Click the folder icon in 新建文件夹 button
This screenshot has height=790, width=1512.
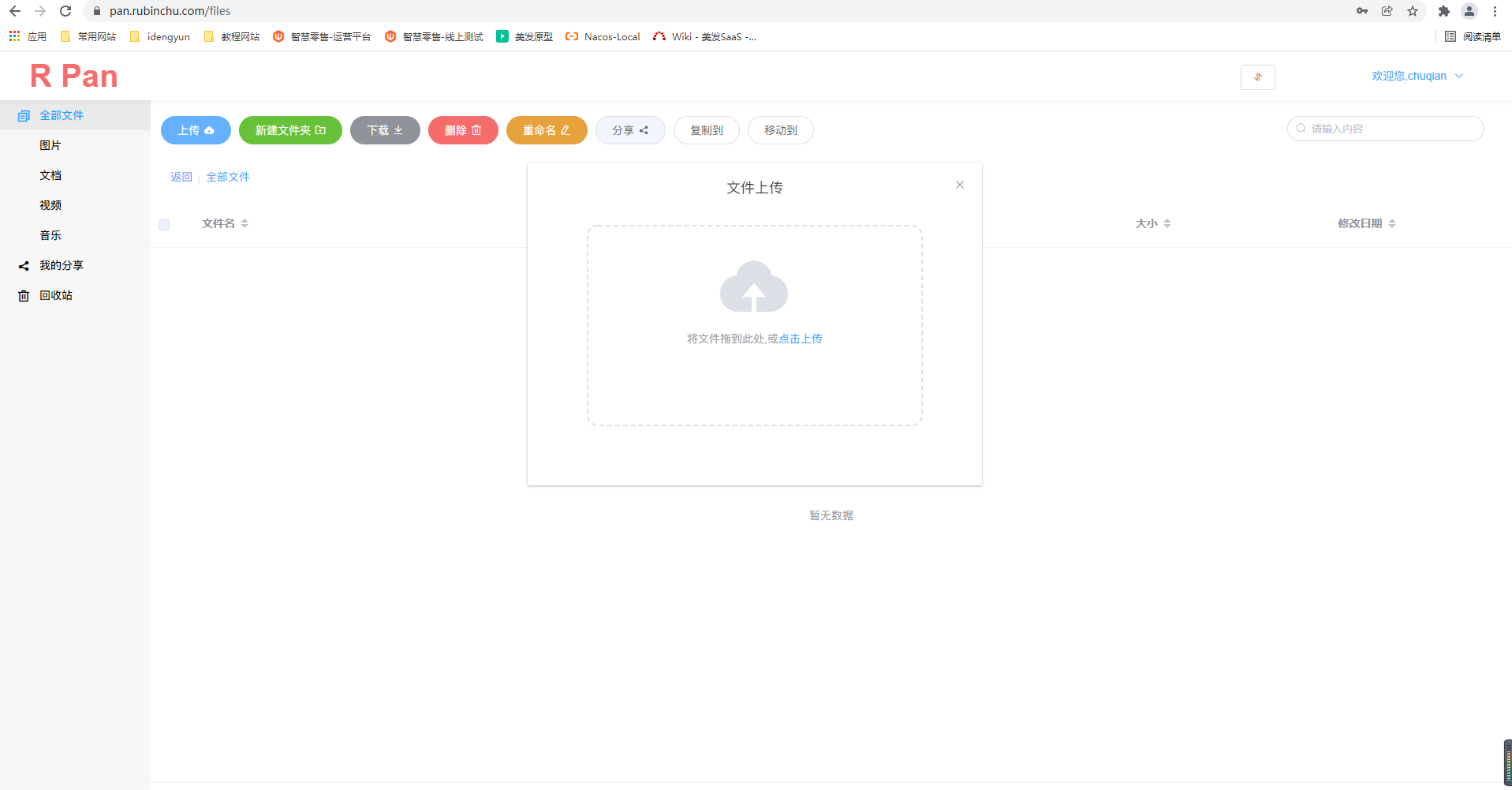(320, 130)
